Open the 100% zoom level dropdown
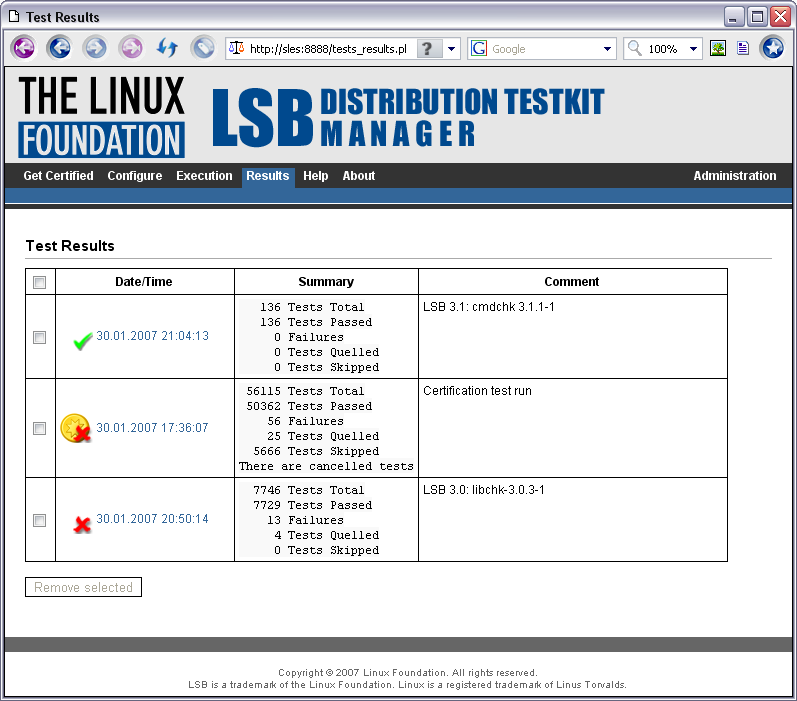797x701 pixels. 693,49
